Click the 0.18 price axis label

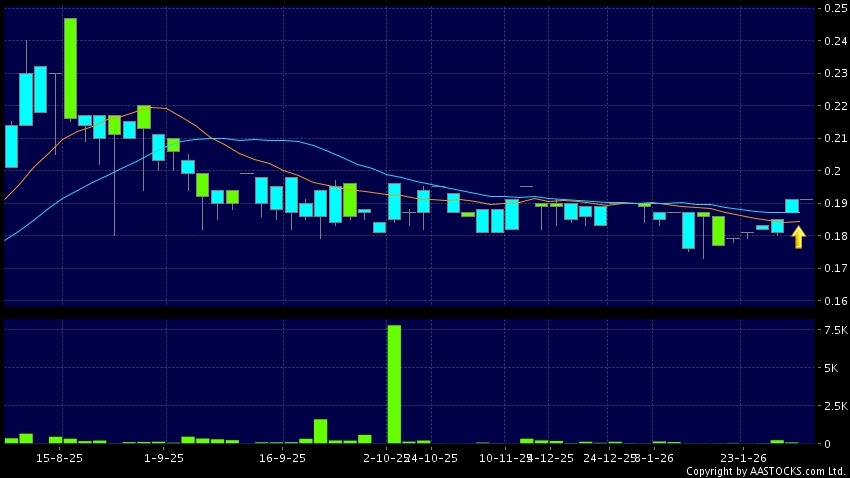[x=834, y=236]
